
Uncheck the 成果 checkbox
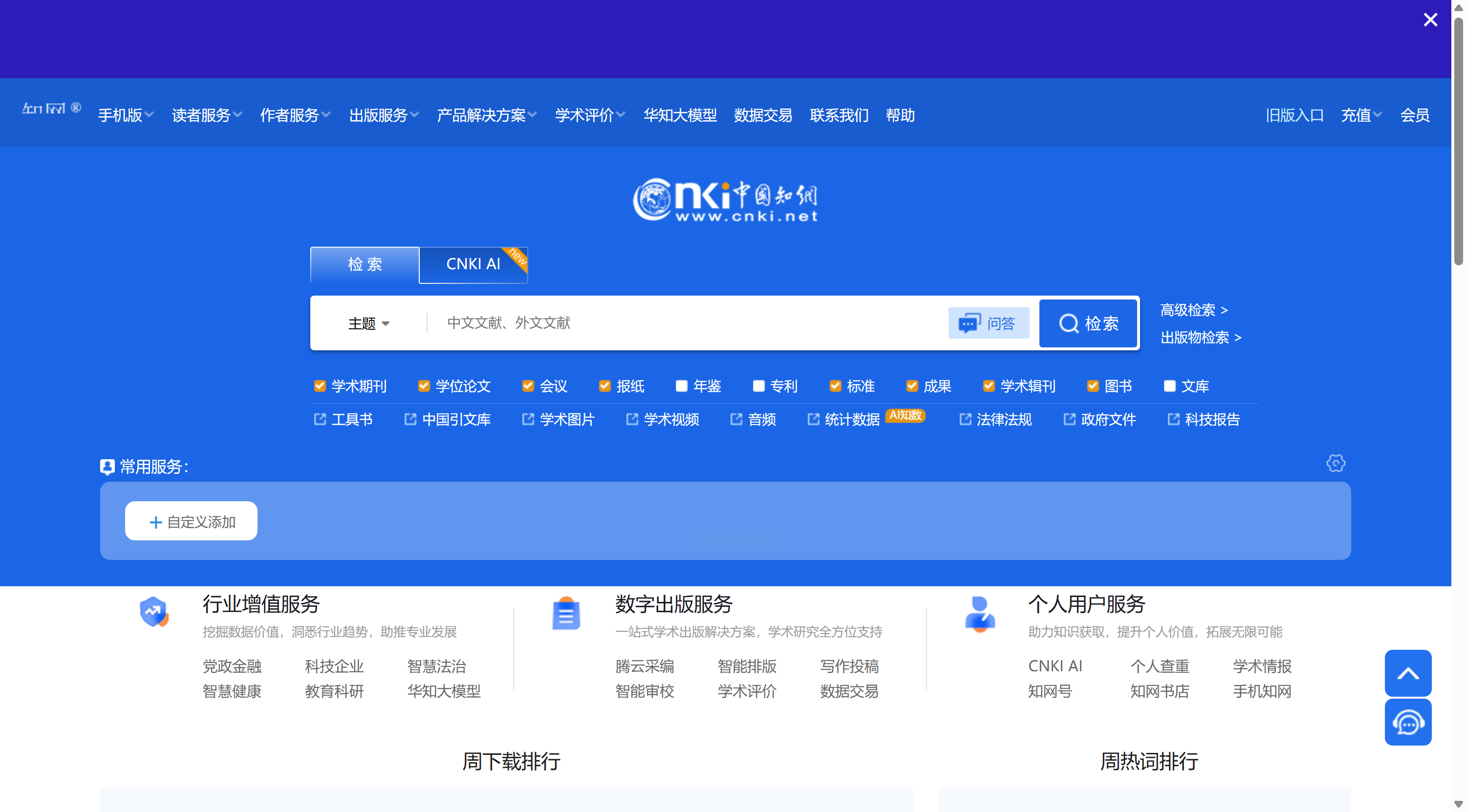coord(912,386)
